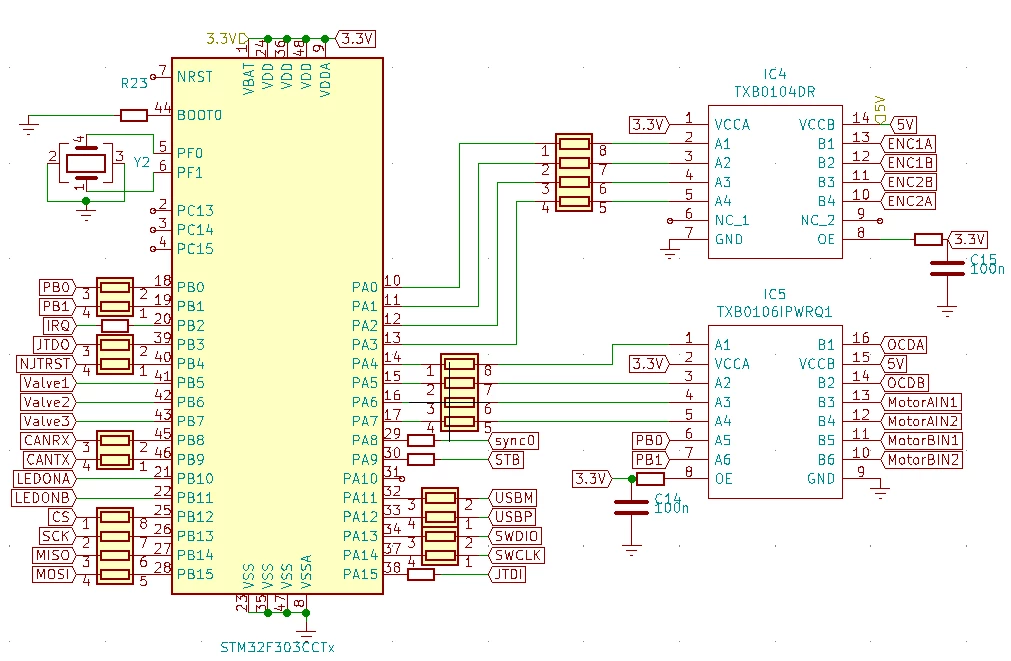Click the IRQ series resistor on PB2

(x=115, y=326)
